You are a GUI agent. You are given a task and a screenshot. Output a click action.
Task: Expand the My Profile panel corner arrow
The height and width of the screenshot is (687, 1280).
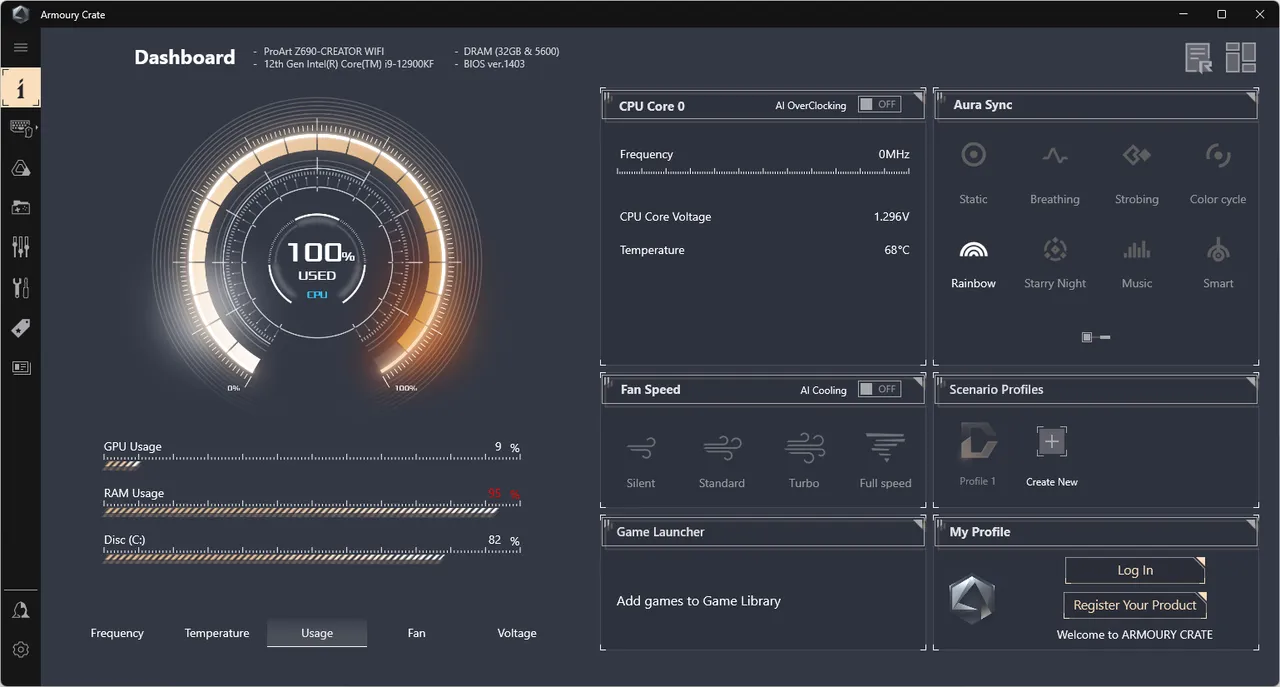tap(1251, 524)
